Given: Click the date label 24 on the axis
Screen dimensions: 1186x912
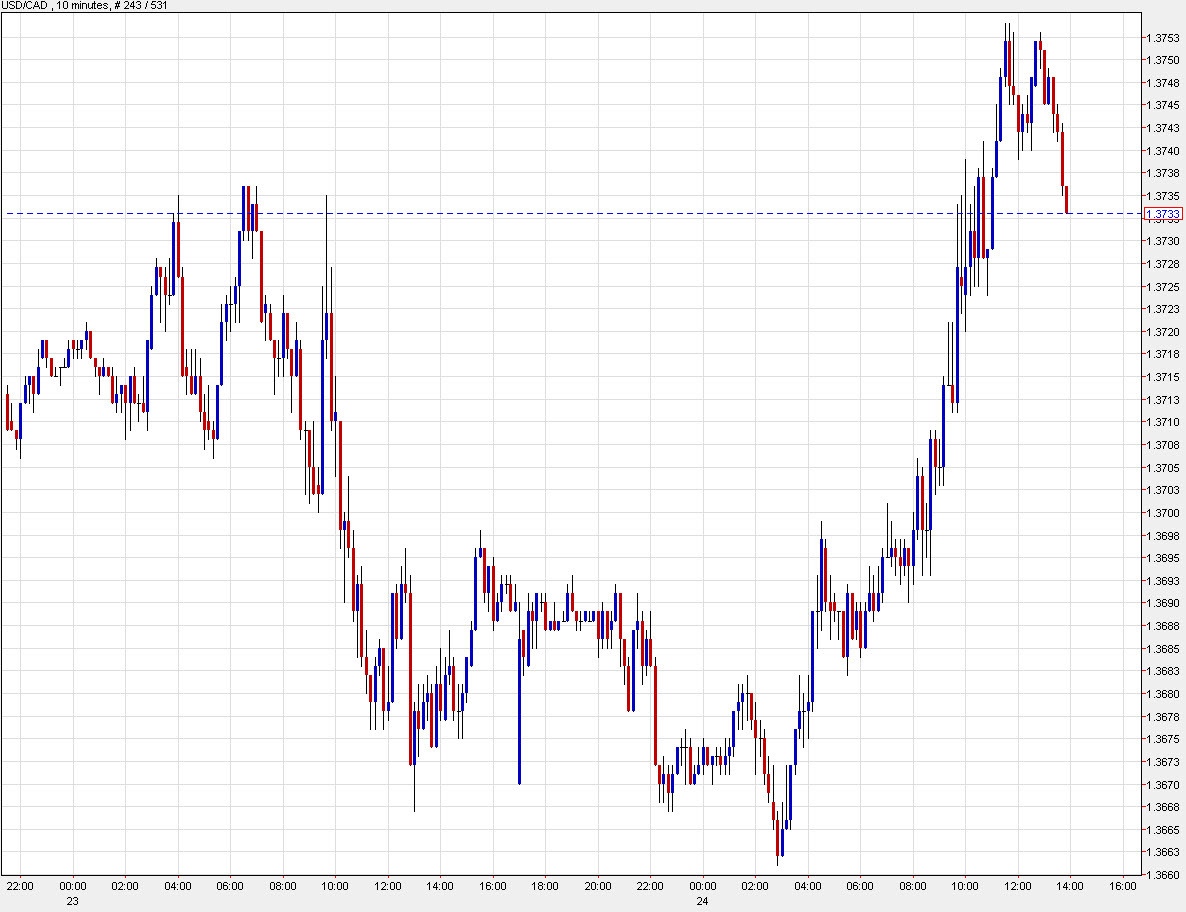Looking at the screenshot, I should [700, 901].
